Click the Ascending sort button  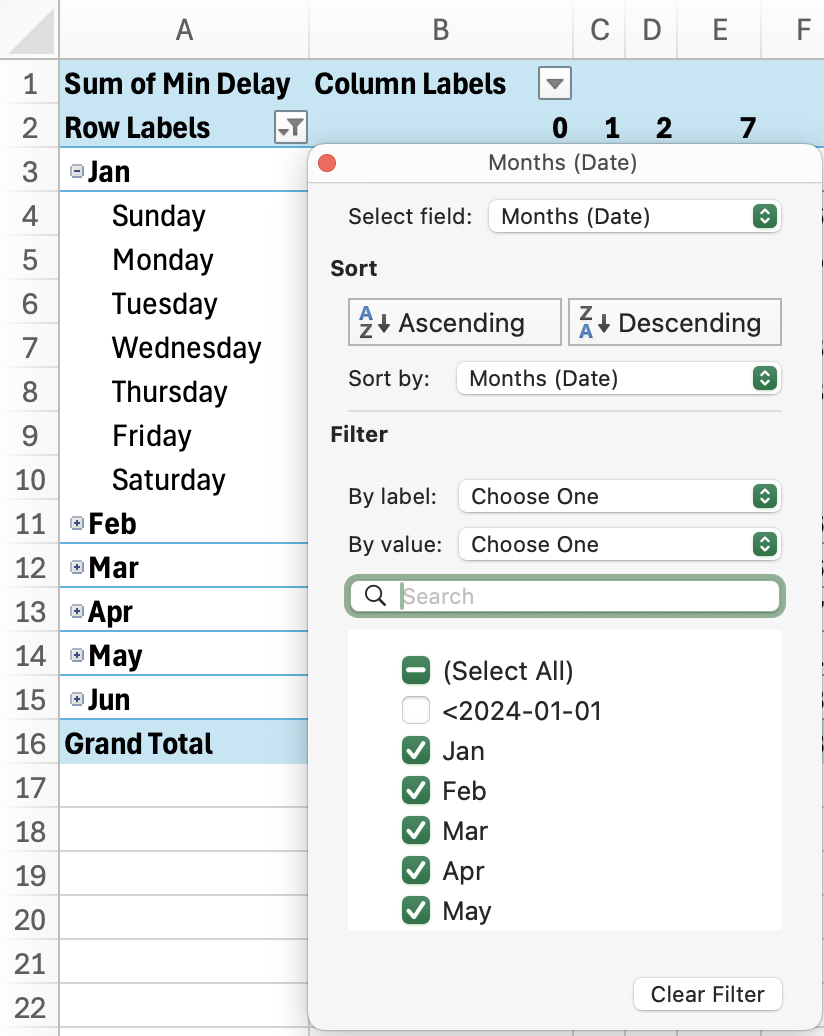[x=454, y=322]
